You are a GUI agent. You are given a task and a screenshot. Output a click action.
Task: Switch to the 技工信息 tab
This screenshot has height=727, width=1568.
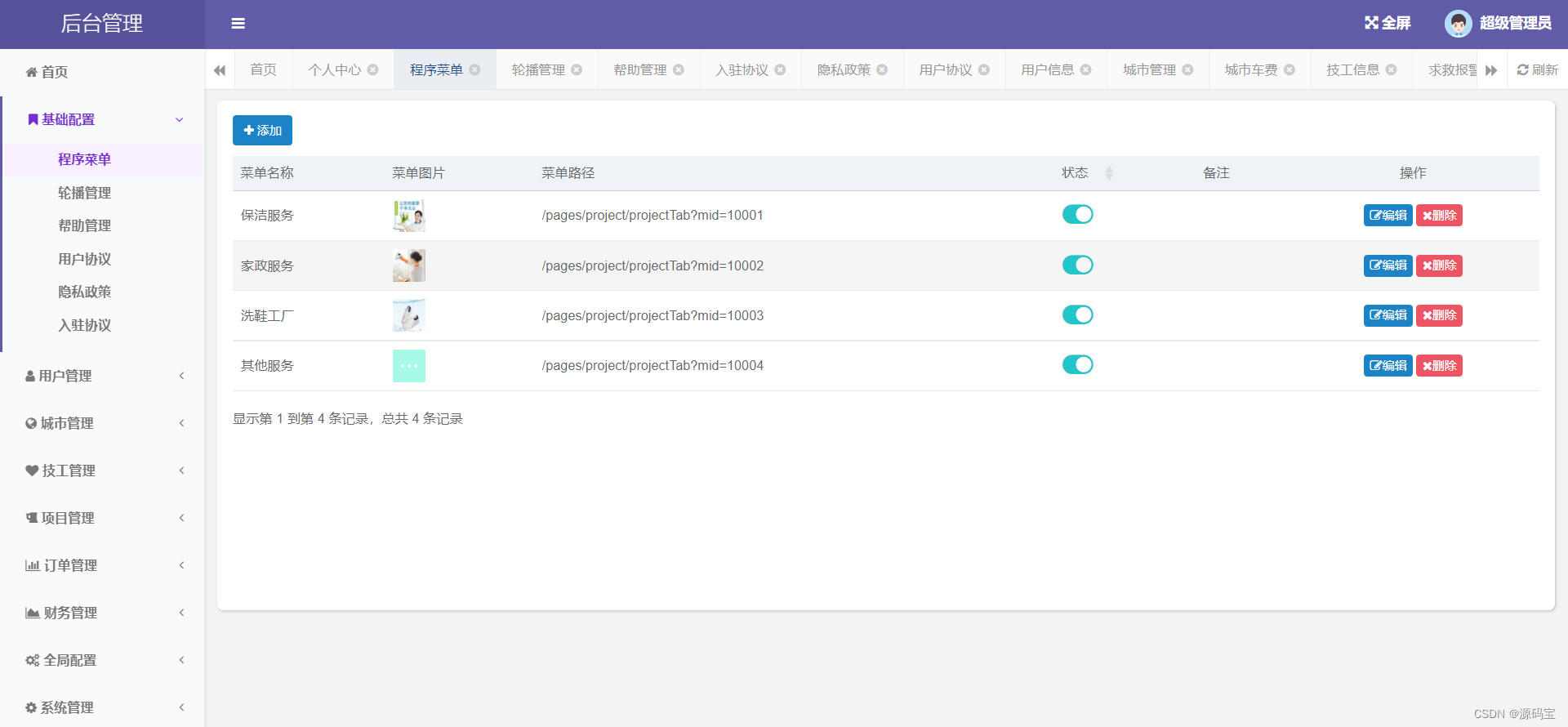(1352, 69)
